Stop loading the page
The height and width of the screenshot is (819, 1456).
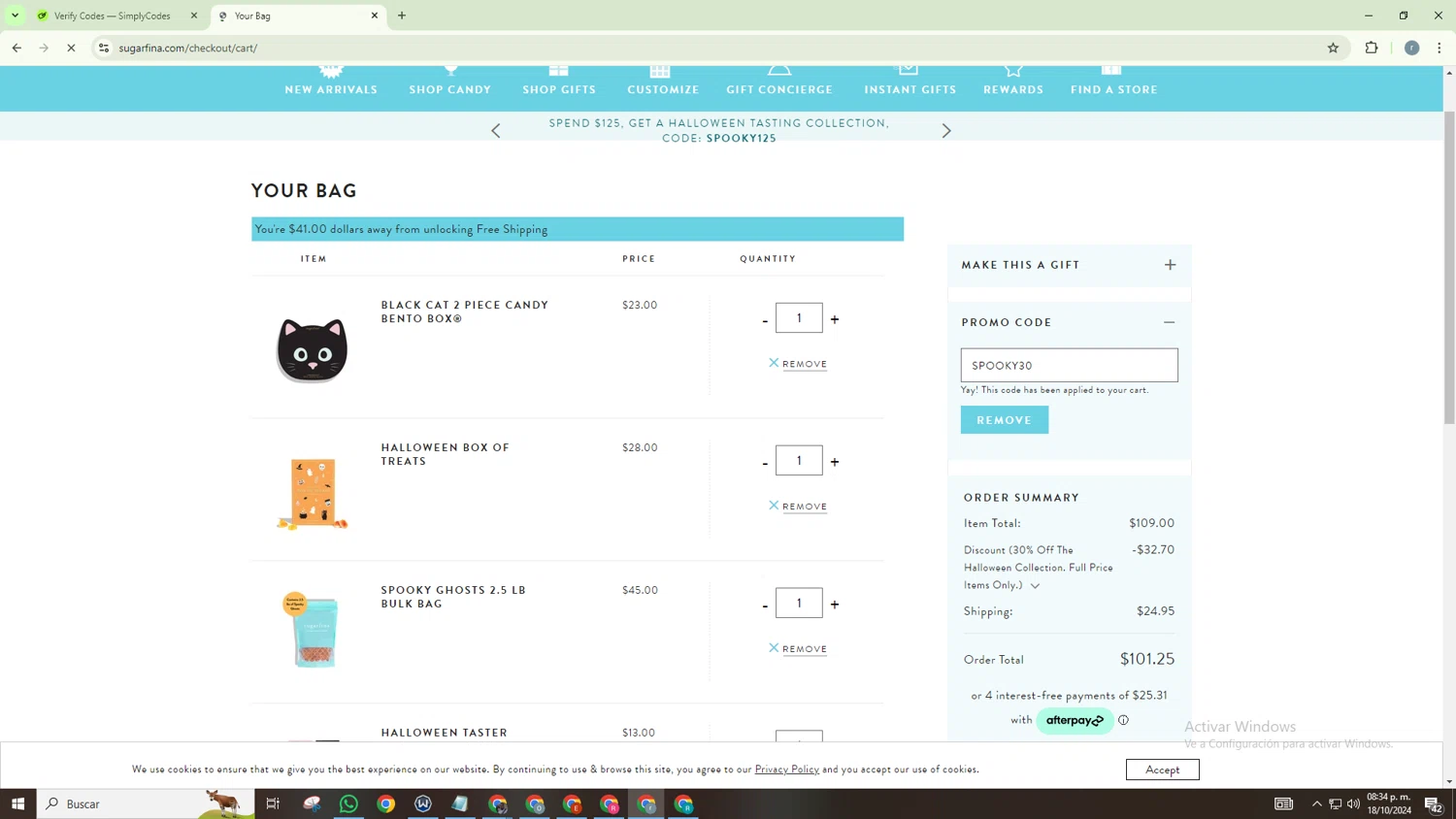click(x=71, y=48)
